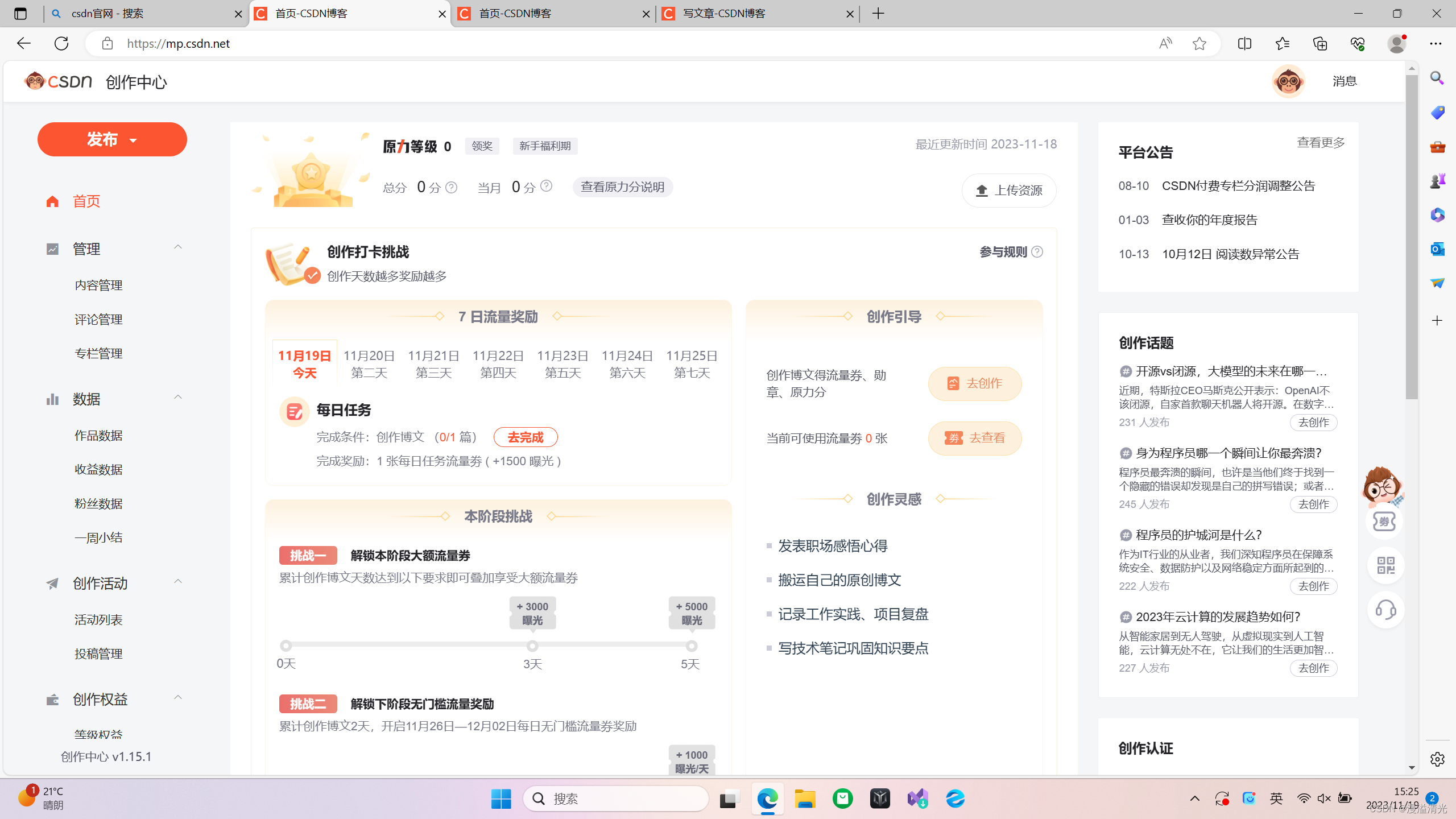The height and width of the screenshot is (819, 1456).
Task: Select the 11月20日 第二天 tab
Action: (369, 362)
